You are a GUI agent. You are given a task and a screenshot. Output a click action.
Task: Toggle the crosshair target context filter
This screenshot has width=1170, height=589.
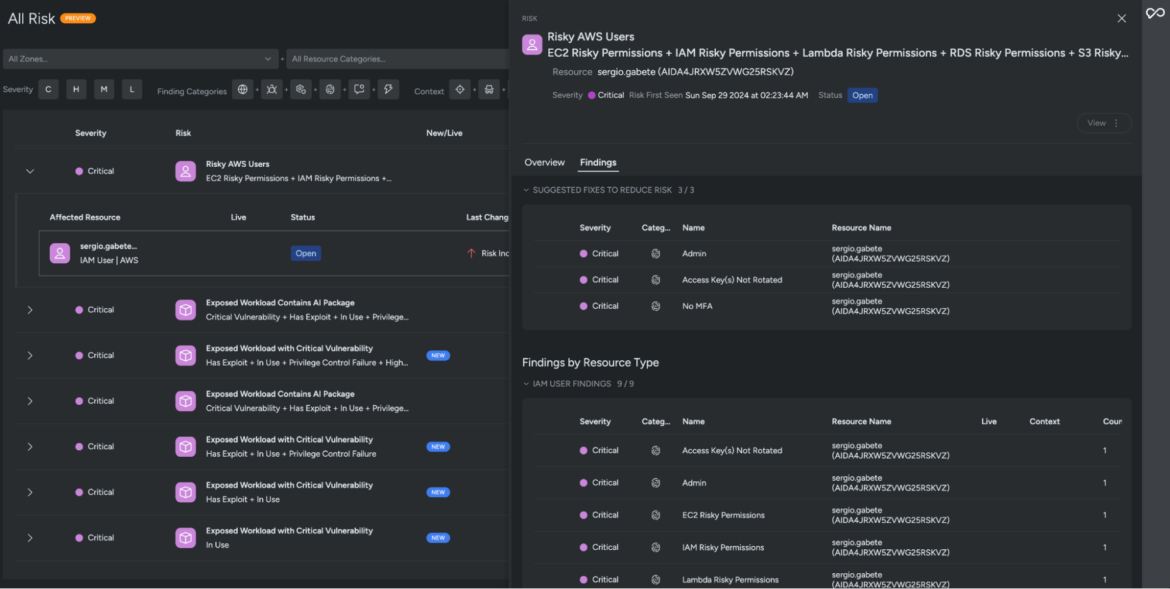460,90
